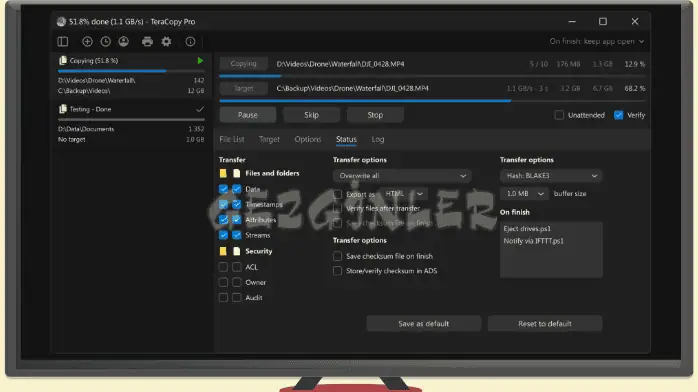This screenshot has height=392, width=698.
Task: Click the target file progress bar
Action: point(432,101)
